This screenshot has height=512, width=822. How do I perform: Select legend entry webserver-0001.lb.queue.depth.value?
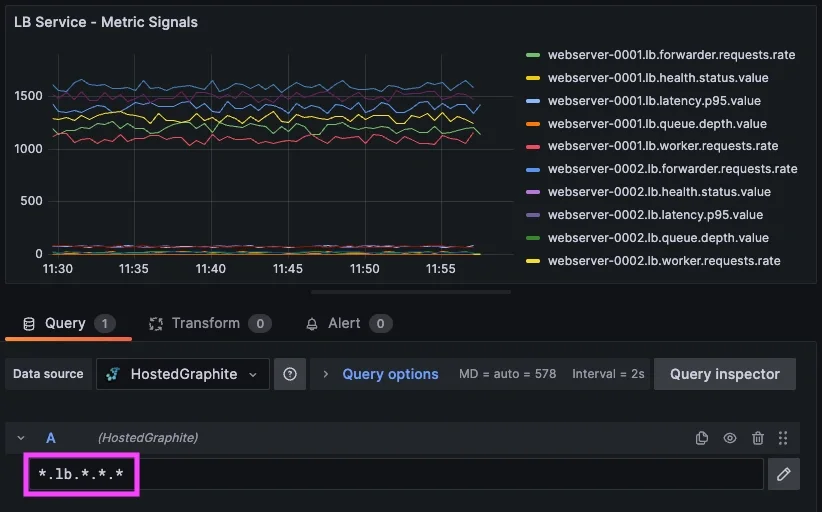point(657,124)
